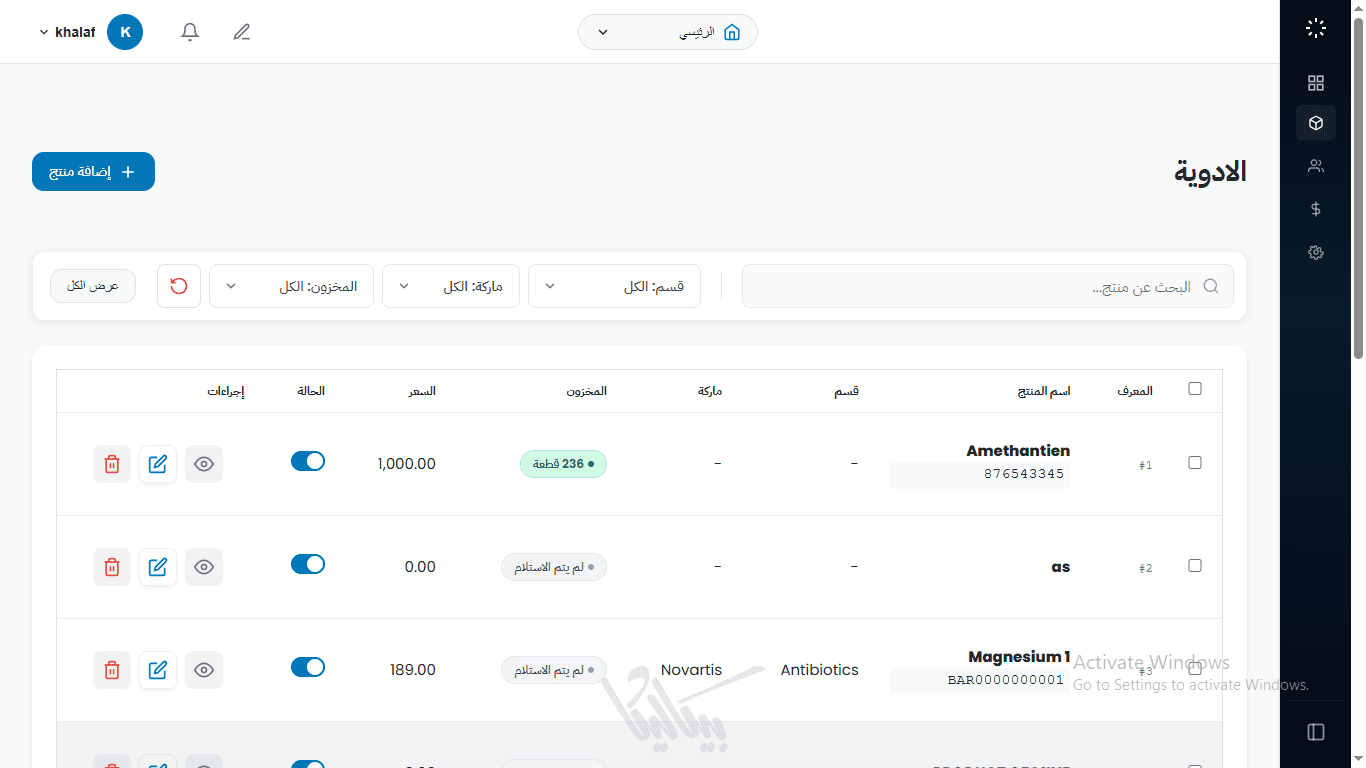1366x768 pixels.
Task: Open the الرئيسي branch selector
Action: point(667,32)
